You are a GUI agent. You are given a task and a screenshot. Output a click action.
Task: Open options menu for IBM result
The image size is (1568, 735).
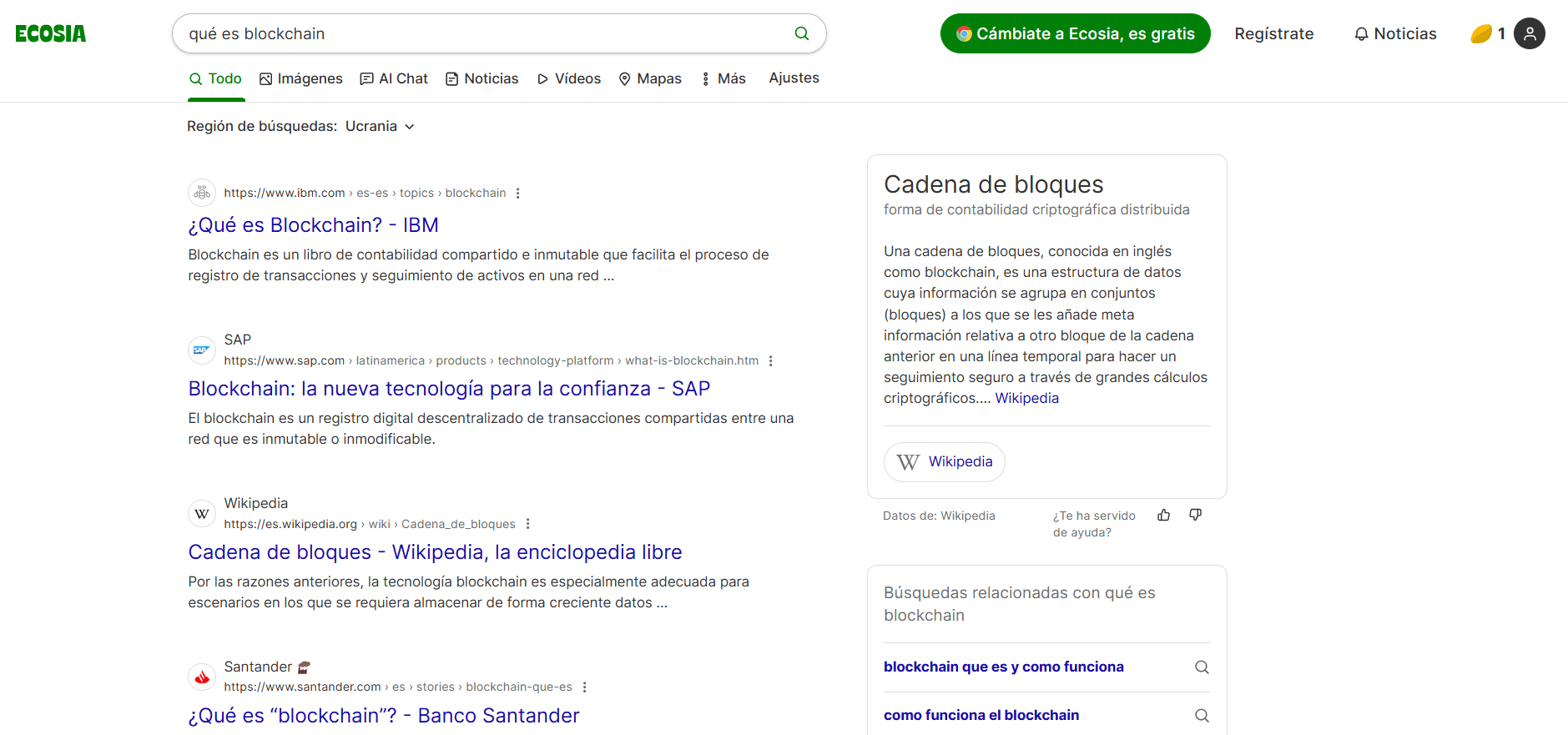coord(517,193)
